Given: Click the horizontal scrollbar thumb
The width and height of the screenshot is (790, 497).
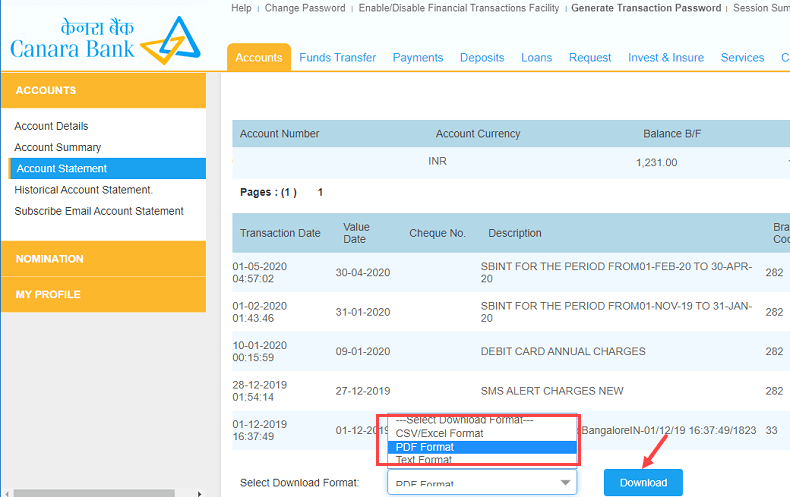Looking at the screenshot, I should tap(94, 493).
